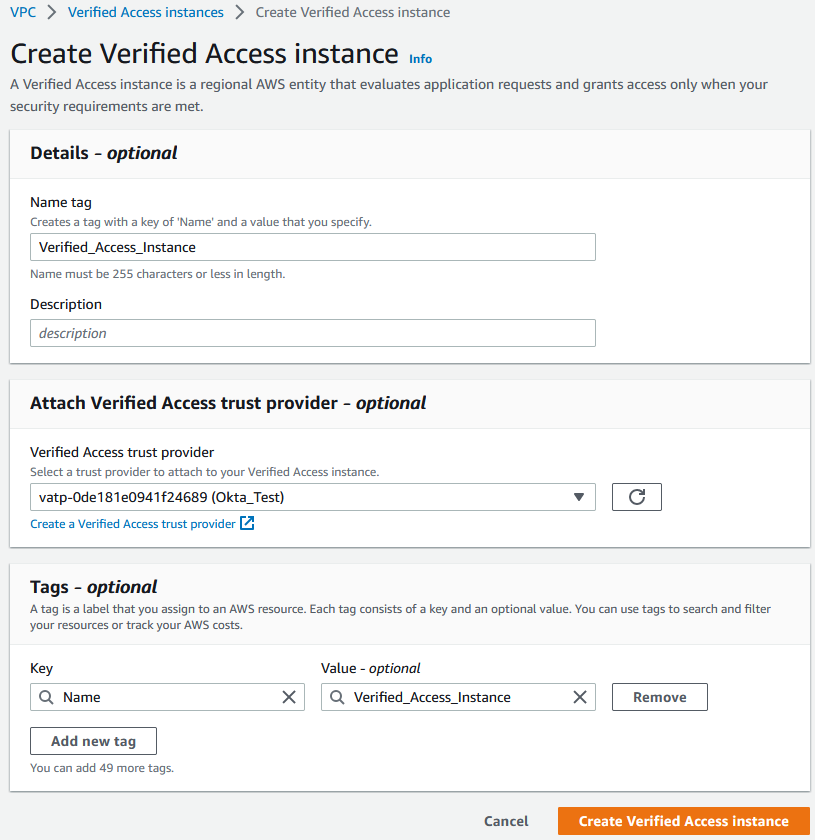Add a new tag
The image size is (815, 840).
tap(93, 741)
